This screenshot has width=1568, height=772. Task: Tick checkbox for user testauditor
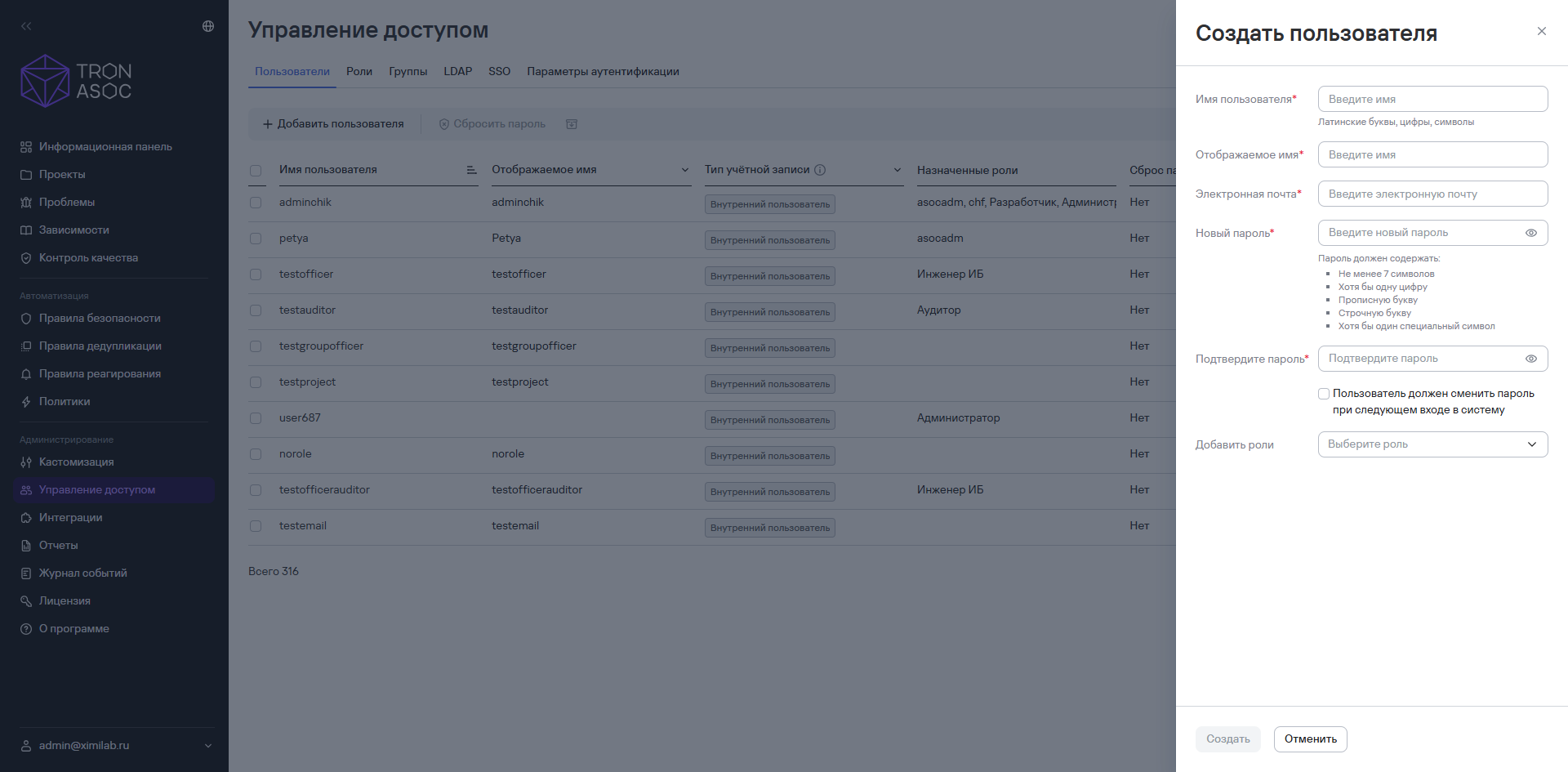[x=256, y=310]
